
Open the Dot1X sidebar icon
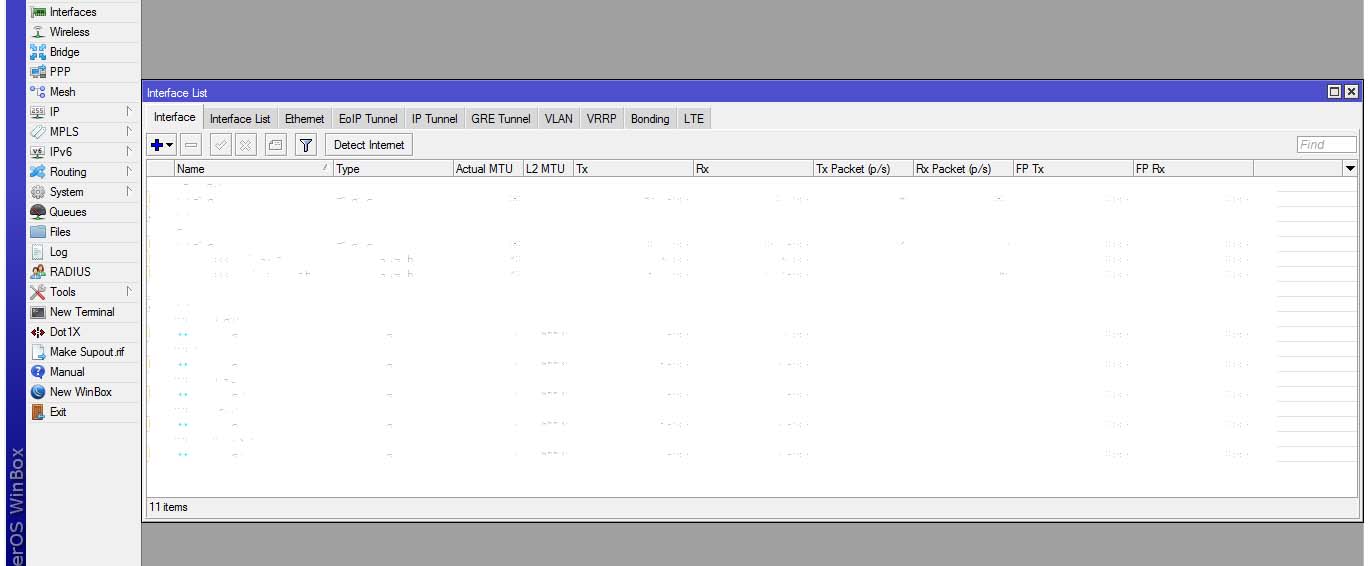pos(38,332)
